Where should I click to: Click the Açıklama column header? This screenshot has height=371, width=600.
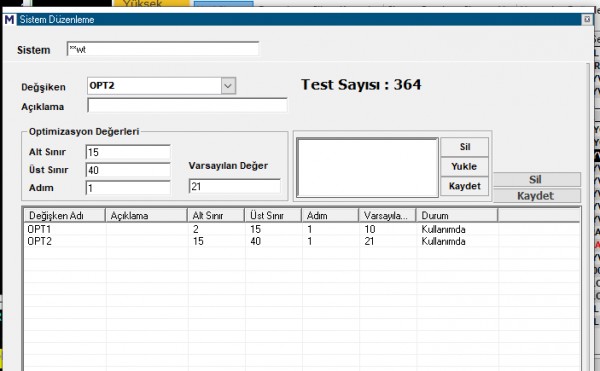(x=146, y=216)
